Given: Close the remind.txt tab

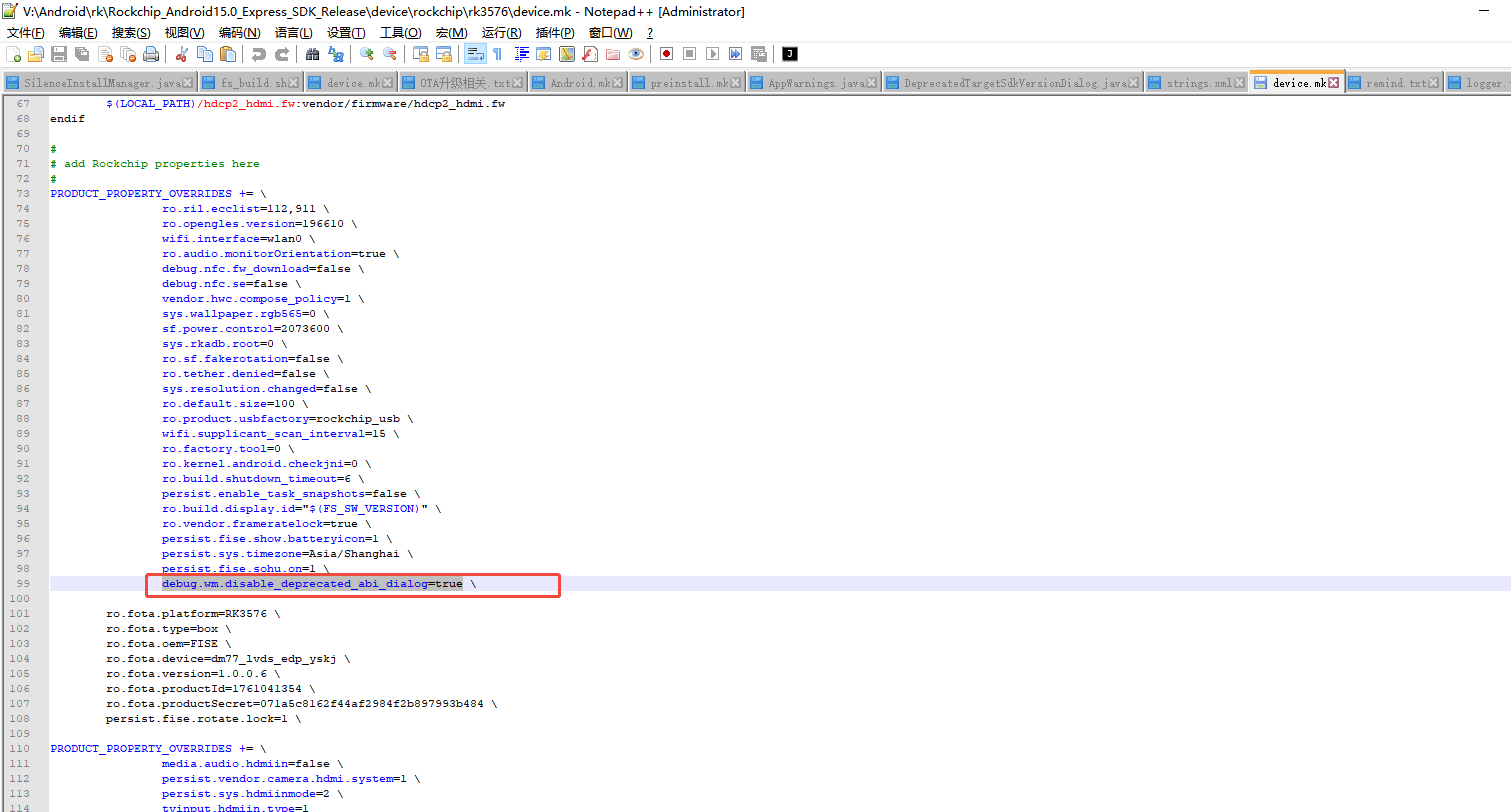Looking at the screenshot, I should (1435, 83).
